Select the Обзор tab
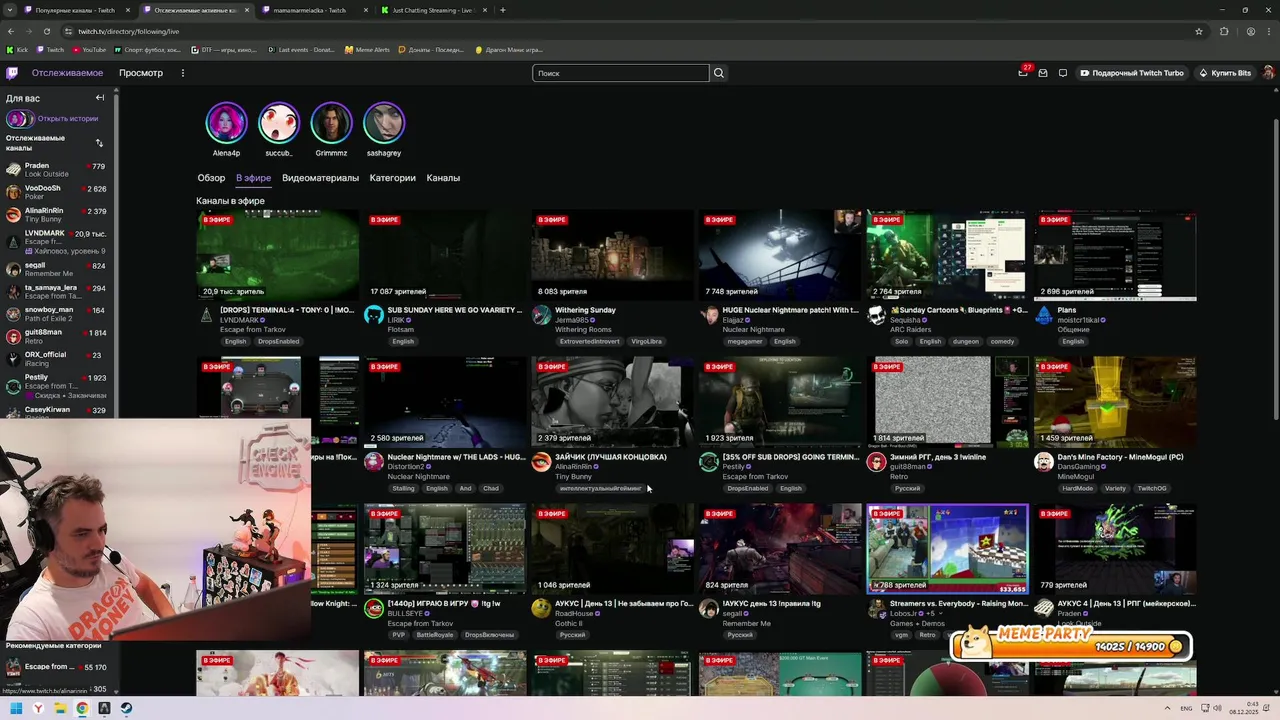 (x=211, y=178)
